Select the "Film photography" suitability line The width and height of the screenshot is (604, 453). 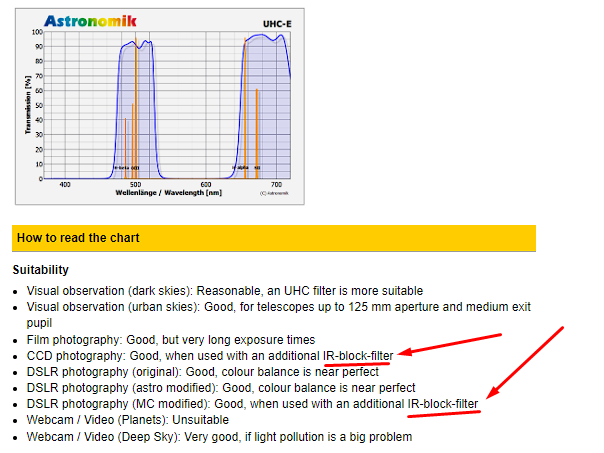click(x=171, y=340)
